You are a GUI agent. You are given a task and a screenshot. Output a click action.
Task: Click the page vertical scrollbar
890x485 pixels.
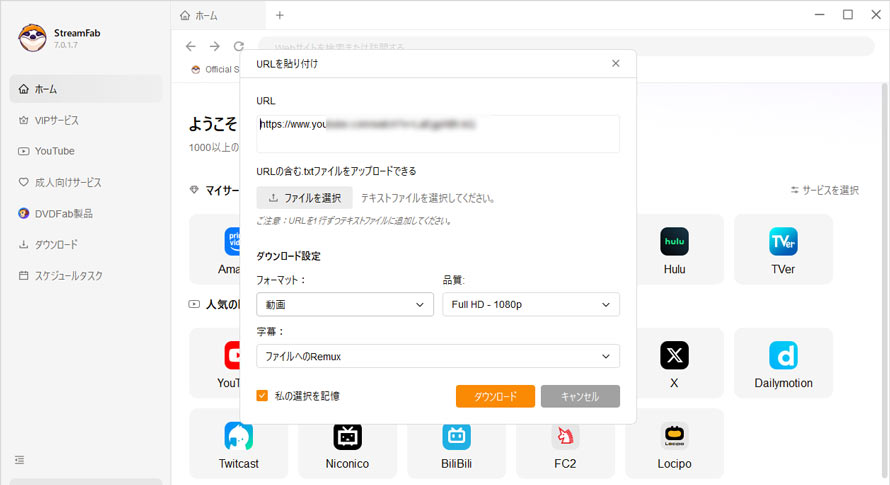click(x=884, y=283)
